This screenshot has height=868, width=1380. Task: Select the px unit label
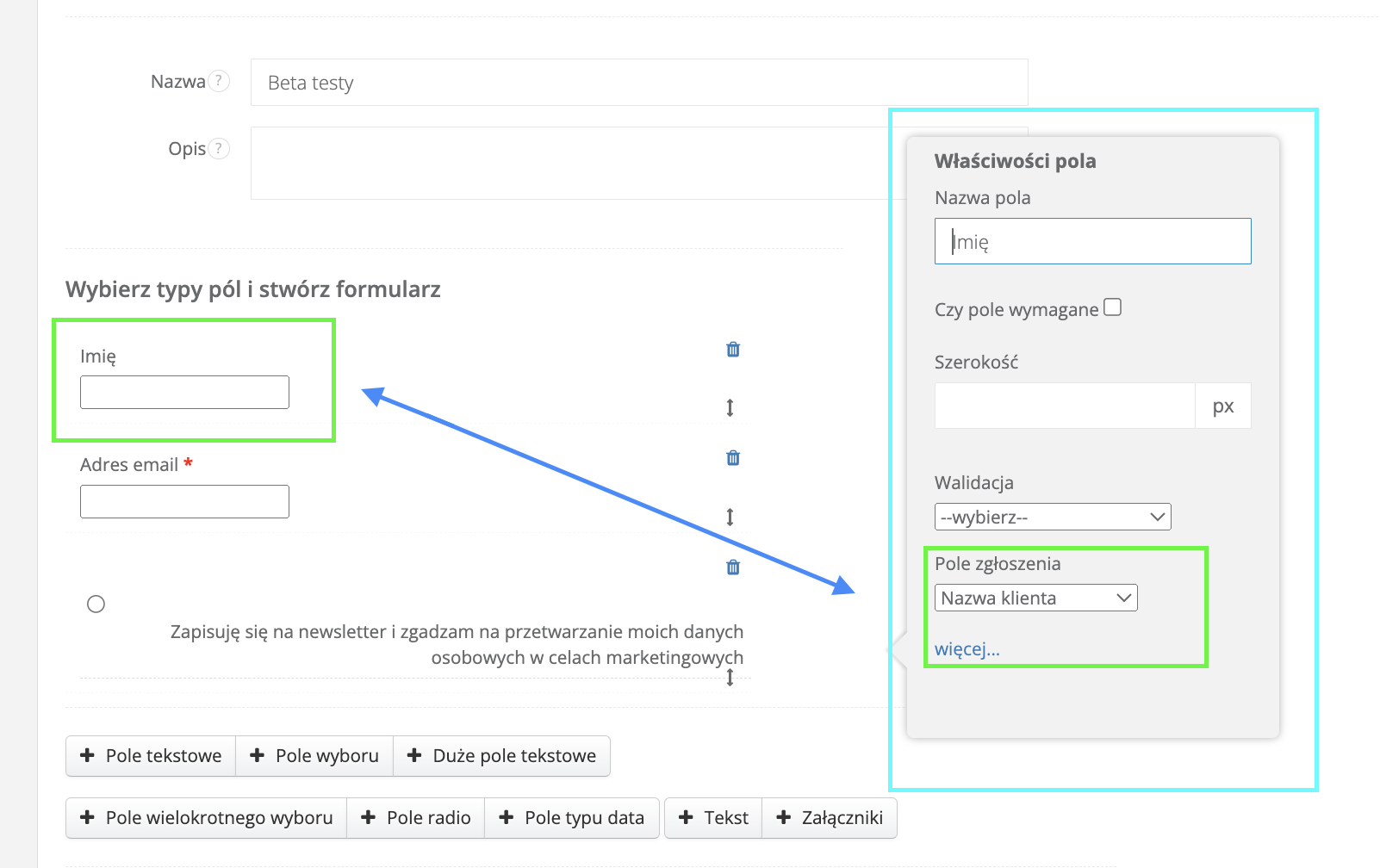tap(1223, 406)
